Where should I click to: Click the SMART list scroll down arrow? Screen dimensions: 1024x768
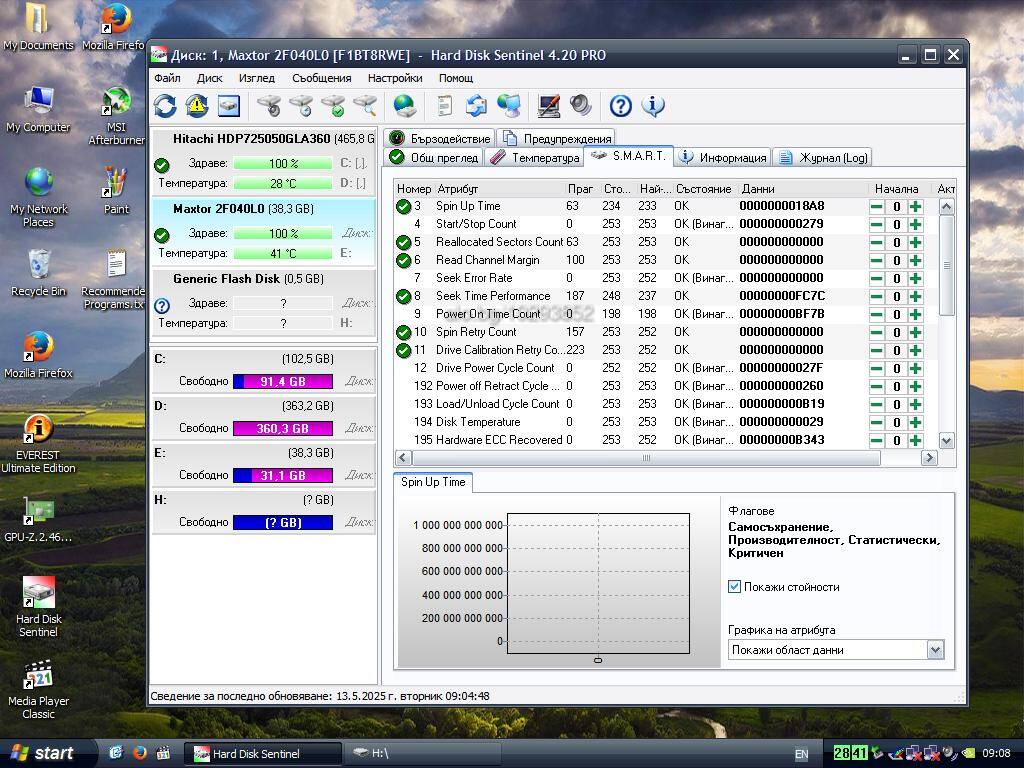coord(946,441)
